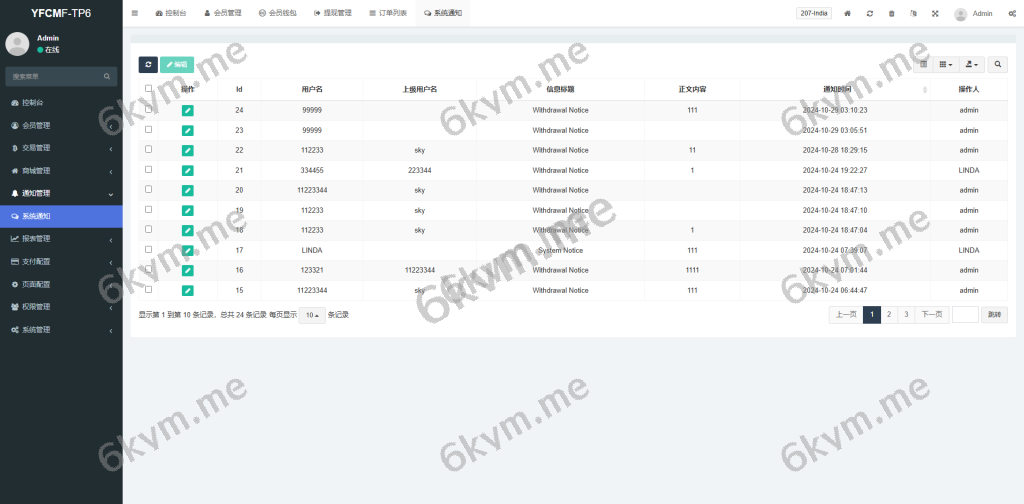This screenshot has width=1024, height=504.
Task: Open the settings gears icon at top right
Action: [x=1012, y=14]
